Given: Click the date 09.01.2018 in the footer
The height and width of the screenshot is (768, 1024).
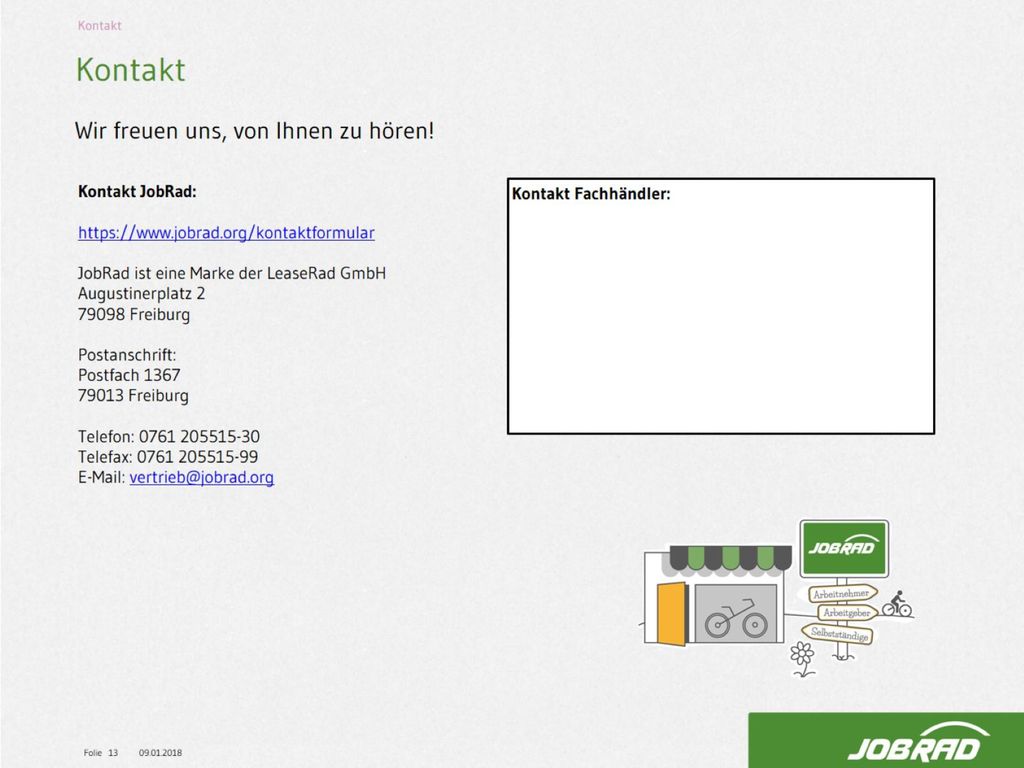Looking at the screenshot, I should [160, 753].
